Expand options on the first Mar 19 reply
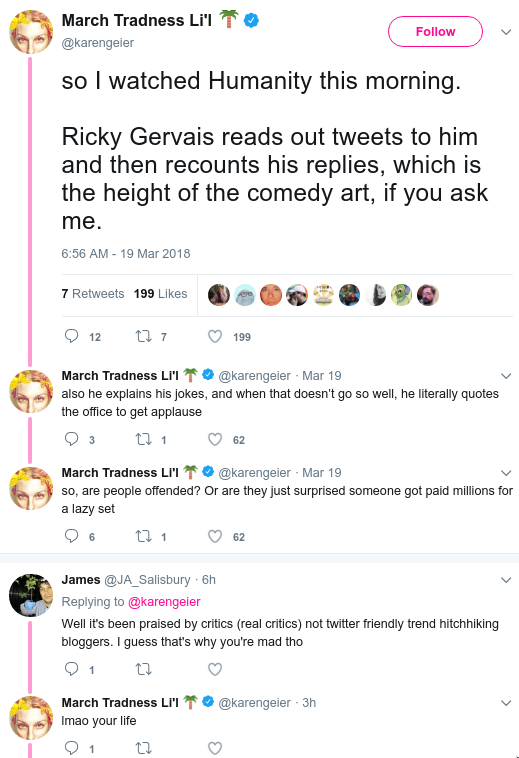 coord(506,376)
